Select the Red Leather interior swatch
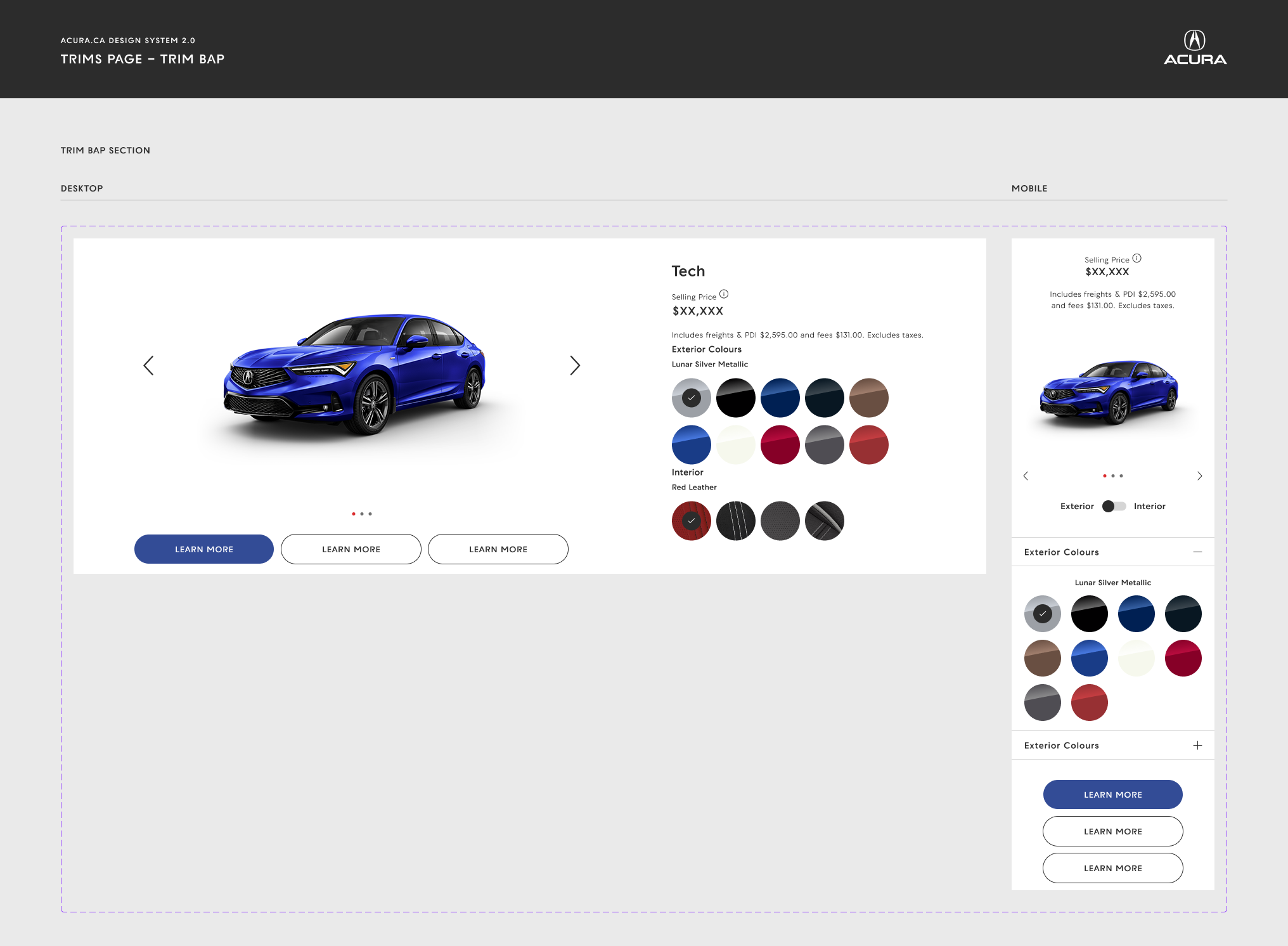Screen dimensions: 1288x946 click(x=692, y=521)
